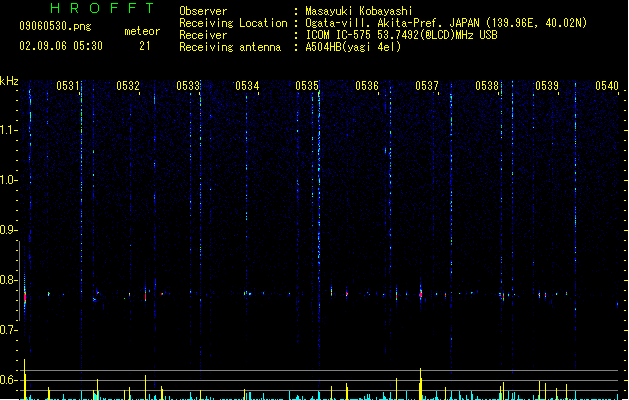This screenshot has width=629, height=400.
Task: Click the 0.6 kHz axis label
Action: pos(9,380)
